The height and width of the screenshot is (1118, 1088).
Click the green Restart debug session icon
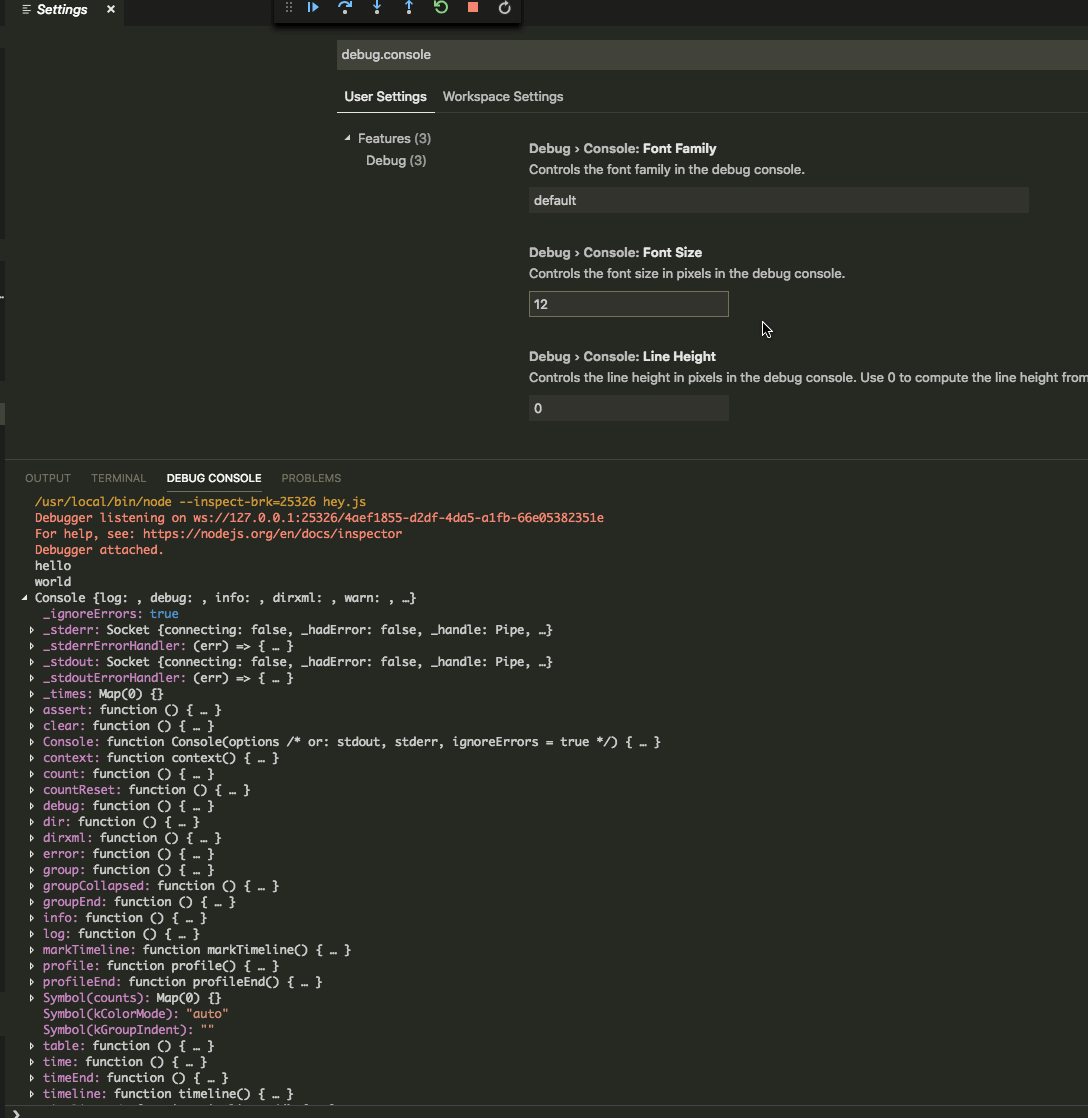441,8
